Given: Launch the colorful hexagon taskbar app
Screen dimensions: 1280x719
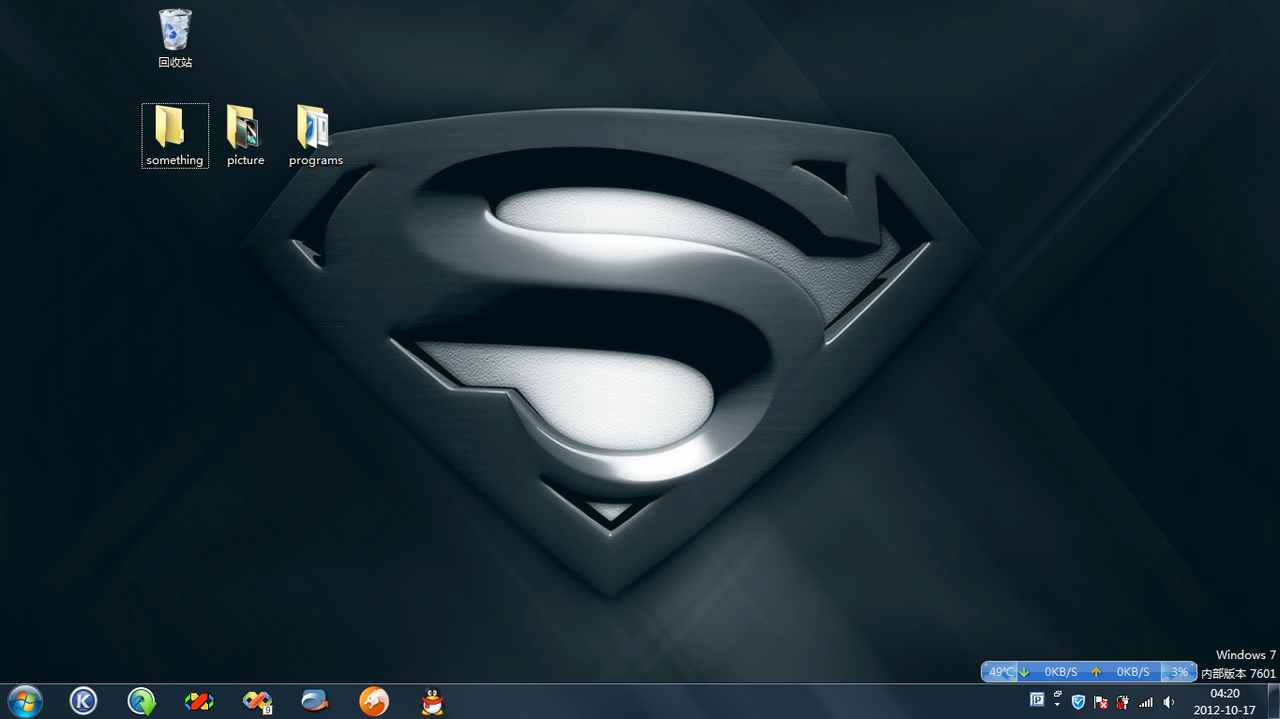Looking at the screenshot, I should tap(200, 701).
